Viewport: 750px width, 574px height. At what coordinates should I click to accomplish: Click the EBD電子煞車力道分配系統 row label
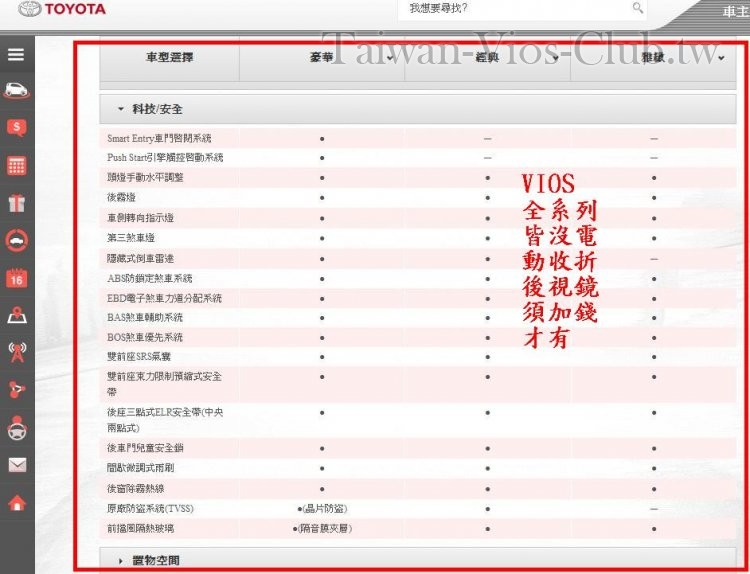[x=165, y=298]
